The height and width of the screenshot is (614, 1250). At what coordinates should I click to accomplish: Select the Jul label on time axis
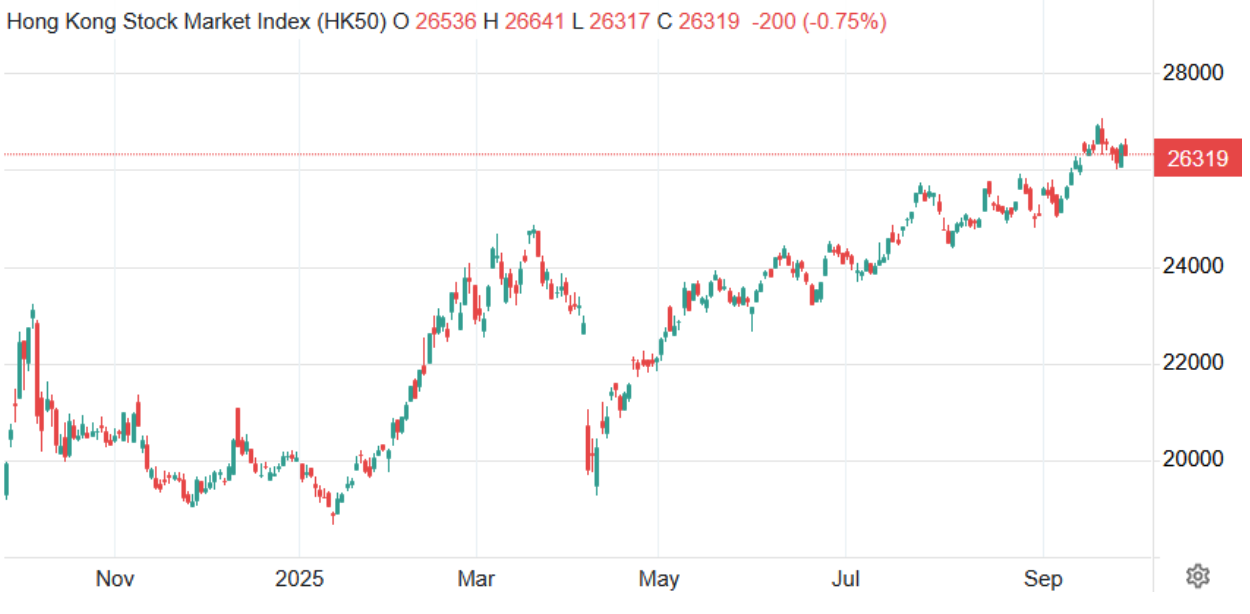pos(846,579)
